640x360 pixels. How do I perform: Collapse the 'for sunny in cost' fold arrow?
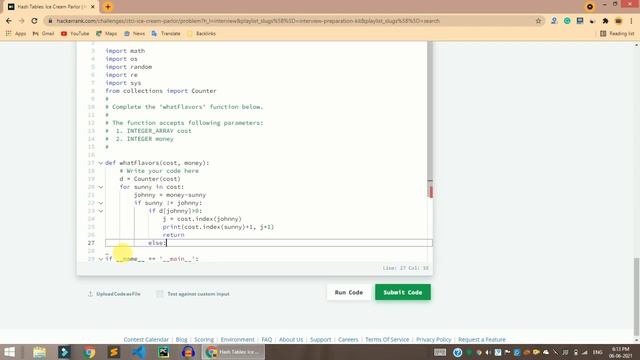point(101,187)
